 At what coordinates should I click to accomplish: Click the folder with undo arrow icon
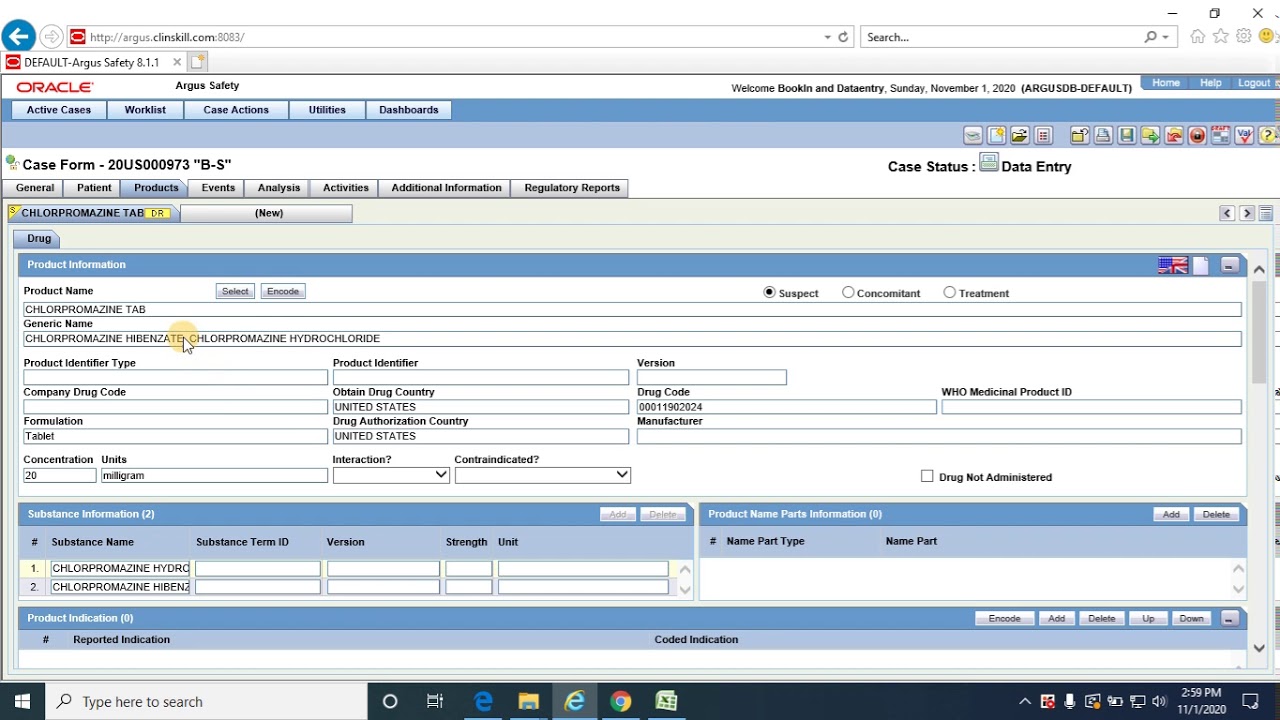point(1080,136)
